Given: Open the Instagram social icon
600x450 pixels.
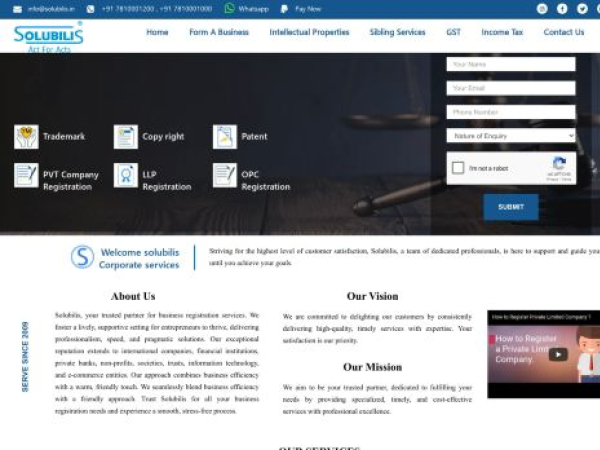Looking at the screenshot, I should 542,8.
